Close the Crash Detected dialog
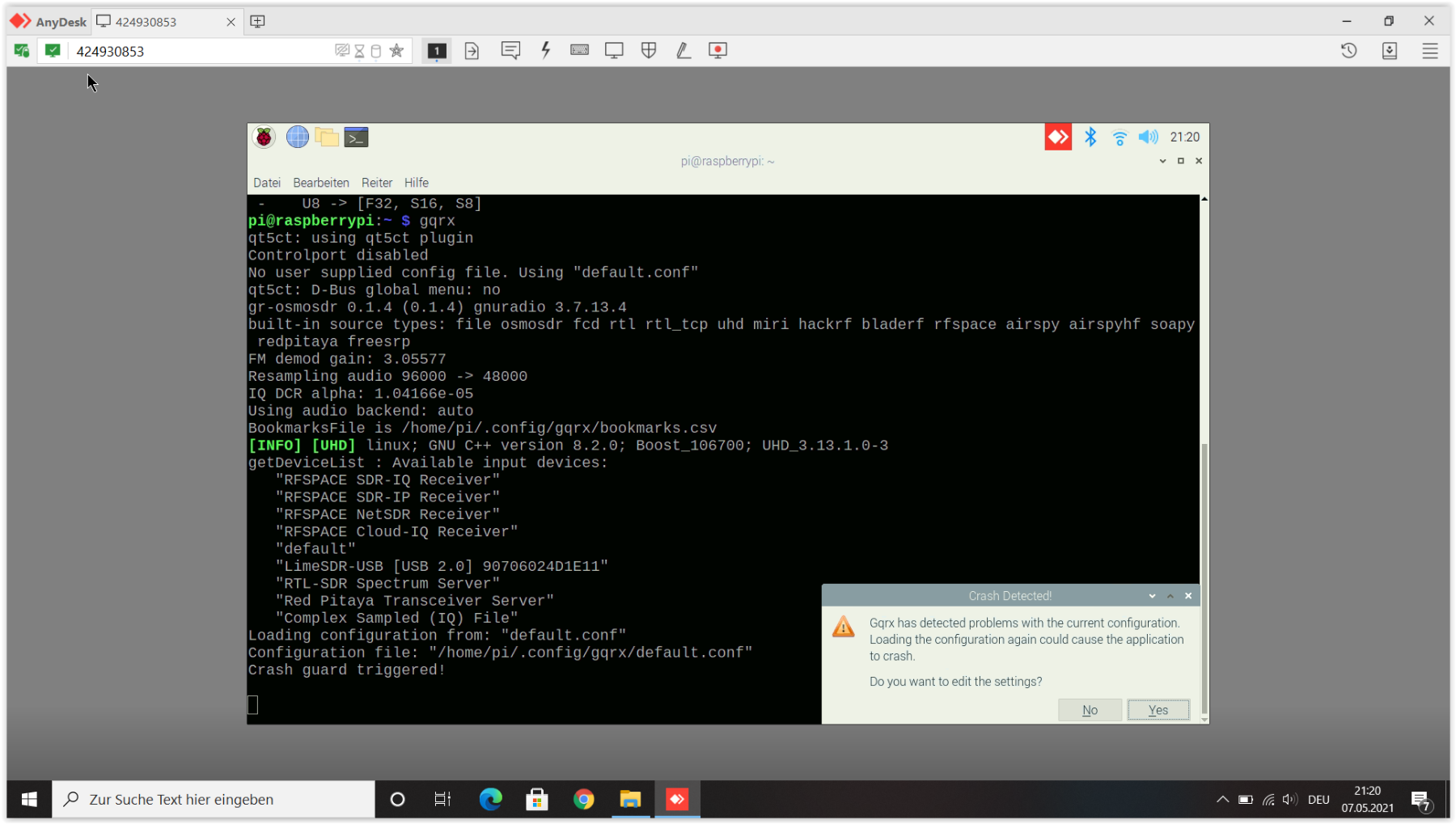This screenshot has width=1456, height=824. (1188, 596)
